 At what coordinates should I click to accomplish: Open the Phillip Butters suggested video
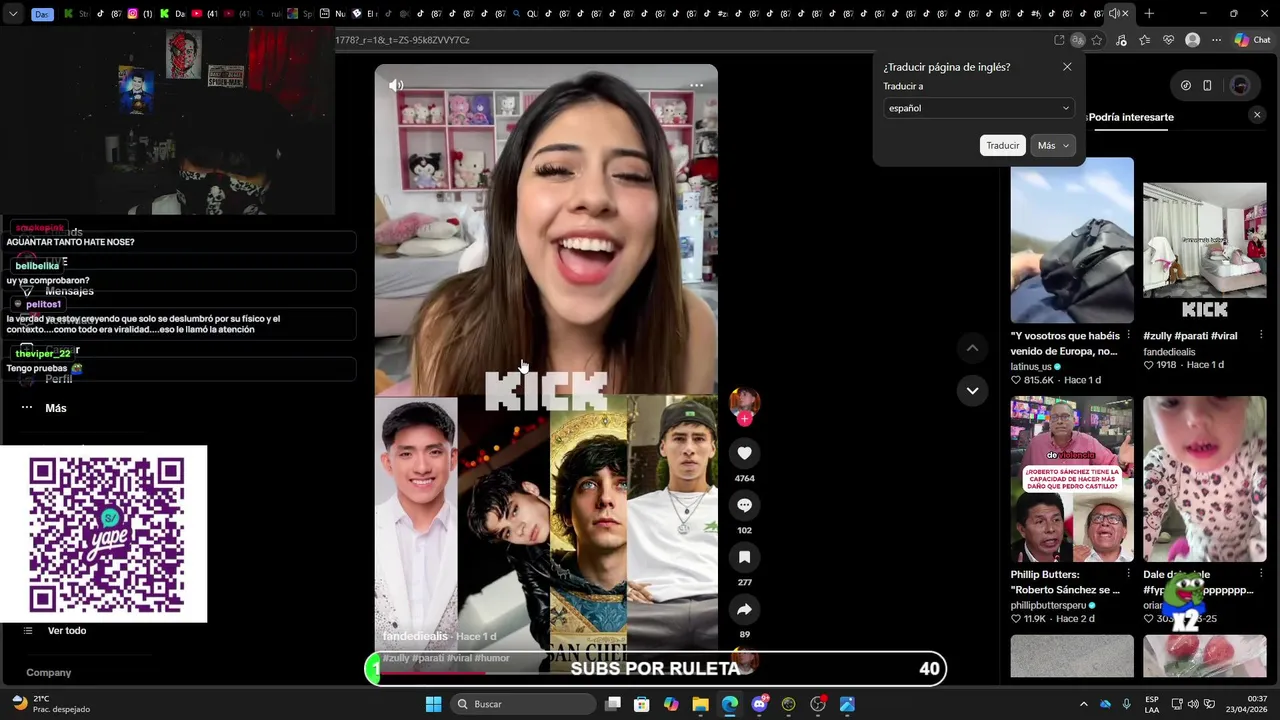coord(1072,479)
